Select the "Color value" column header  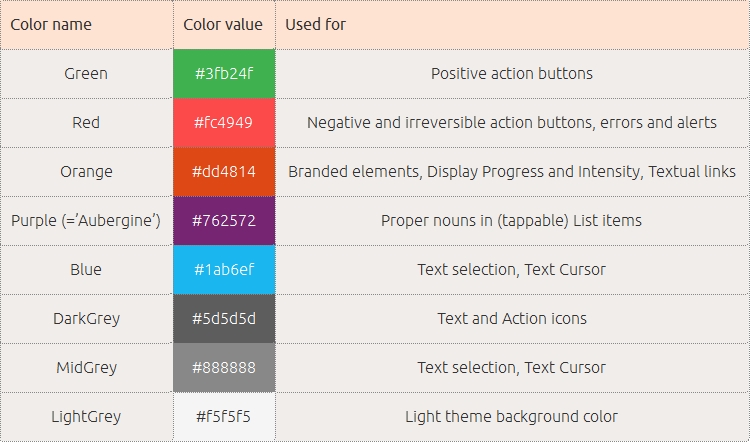coord(223,24)
